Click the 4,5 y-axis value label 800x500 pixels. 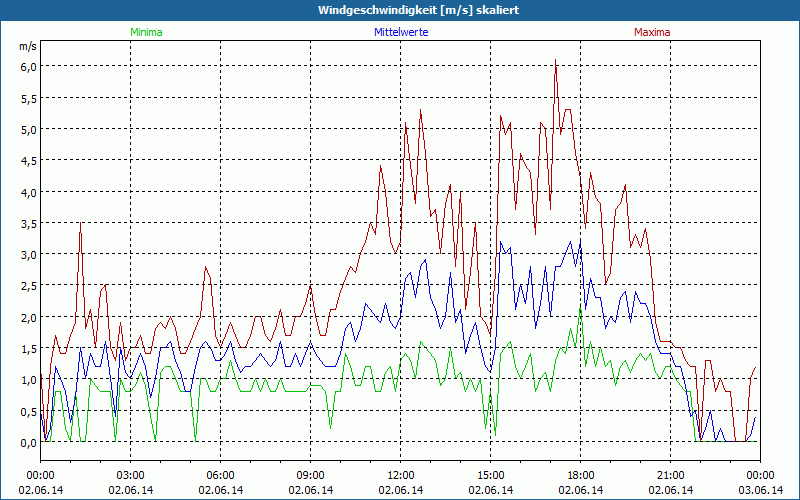coord(28,161)
